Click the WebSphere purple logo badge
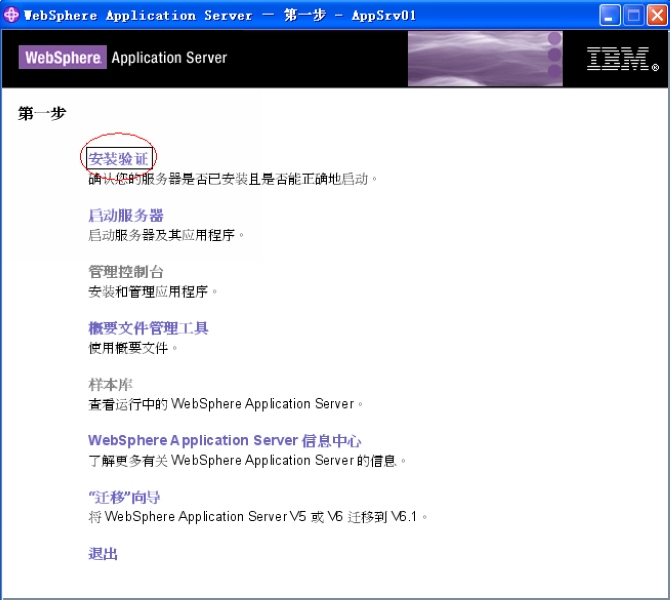Image resolution: width=670 pixels, height=600 pixels. [x=62, y=57]
